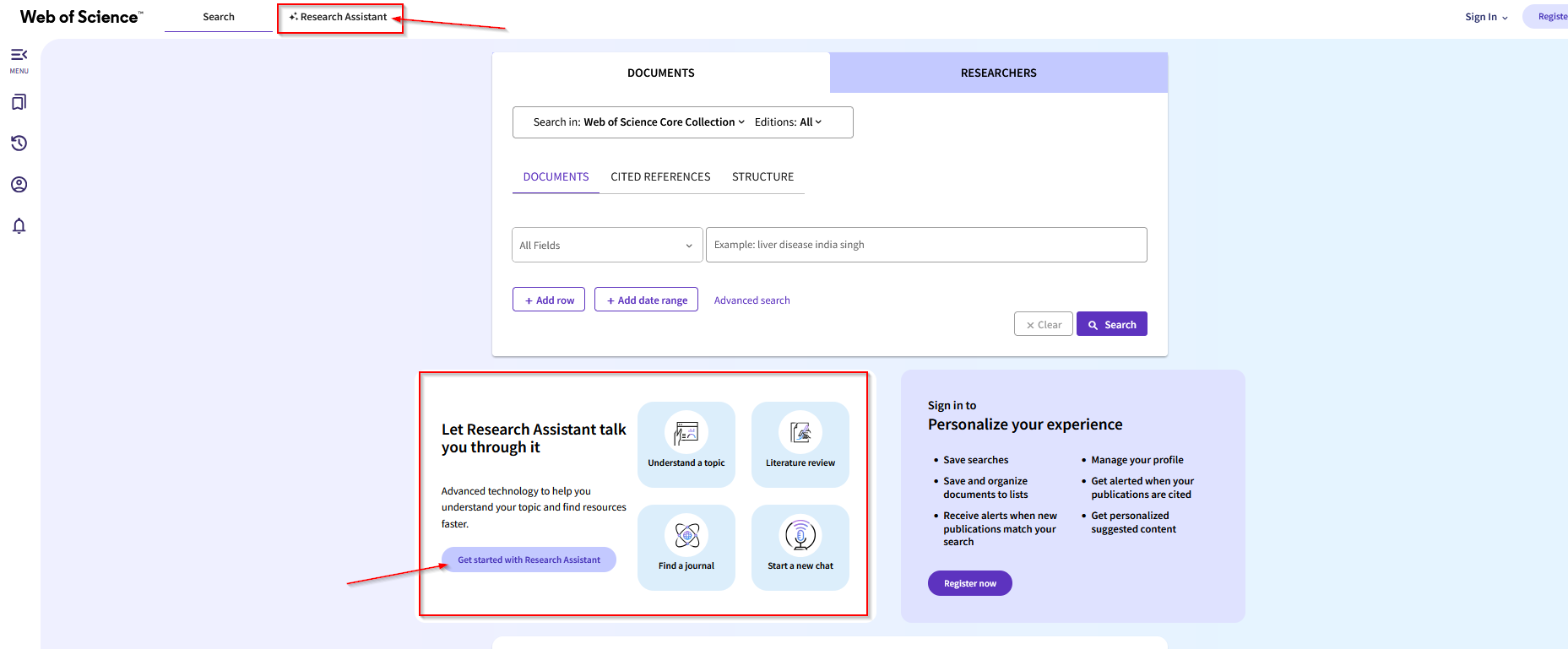Expand the Sign In dropdown
This screenshot has height=649, width=1568.
[x=1486, y=17]
